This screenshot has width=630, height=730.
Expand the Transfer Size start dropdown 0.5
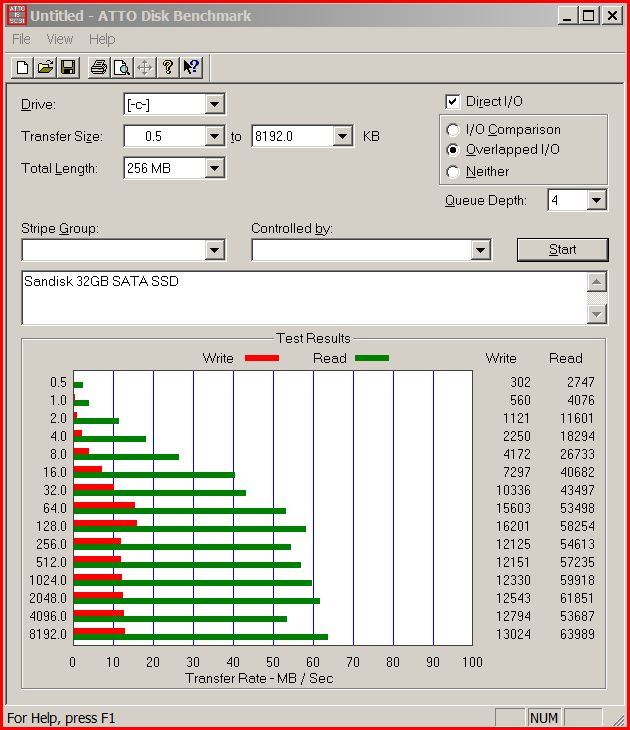click(x=214, y=136)
